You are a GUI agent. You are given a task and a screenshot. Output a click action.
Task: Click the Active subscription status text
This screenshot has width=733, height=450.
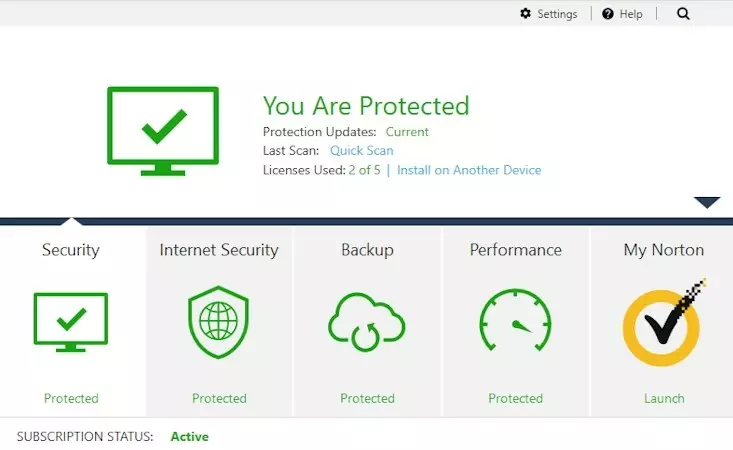189,437
